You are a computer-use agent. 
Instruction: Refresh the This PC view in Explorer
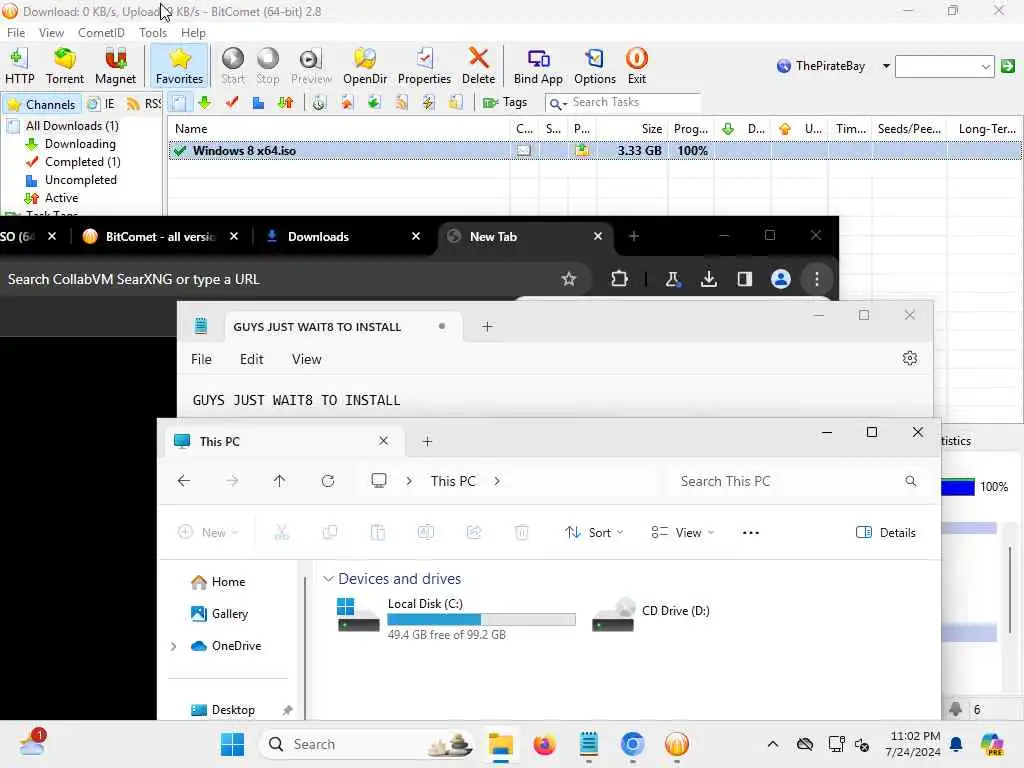(x=328, y=481)
